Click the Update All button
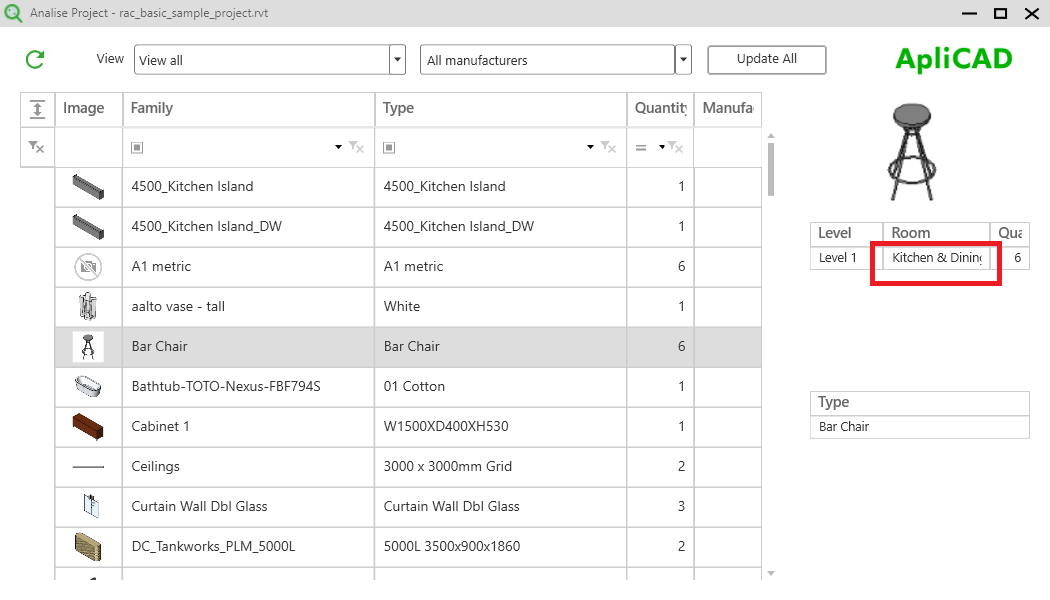Viewport: 1050px width, 600px height. coord(766,60)
